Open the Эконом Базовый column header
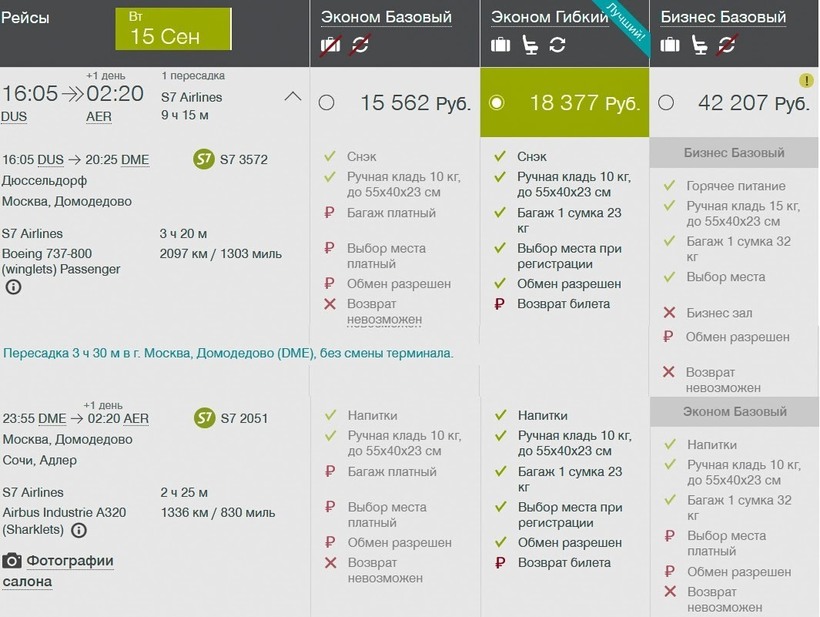 coord(386,17)
